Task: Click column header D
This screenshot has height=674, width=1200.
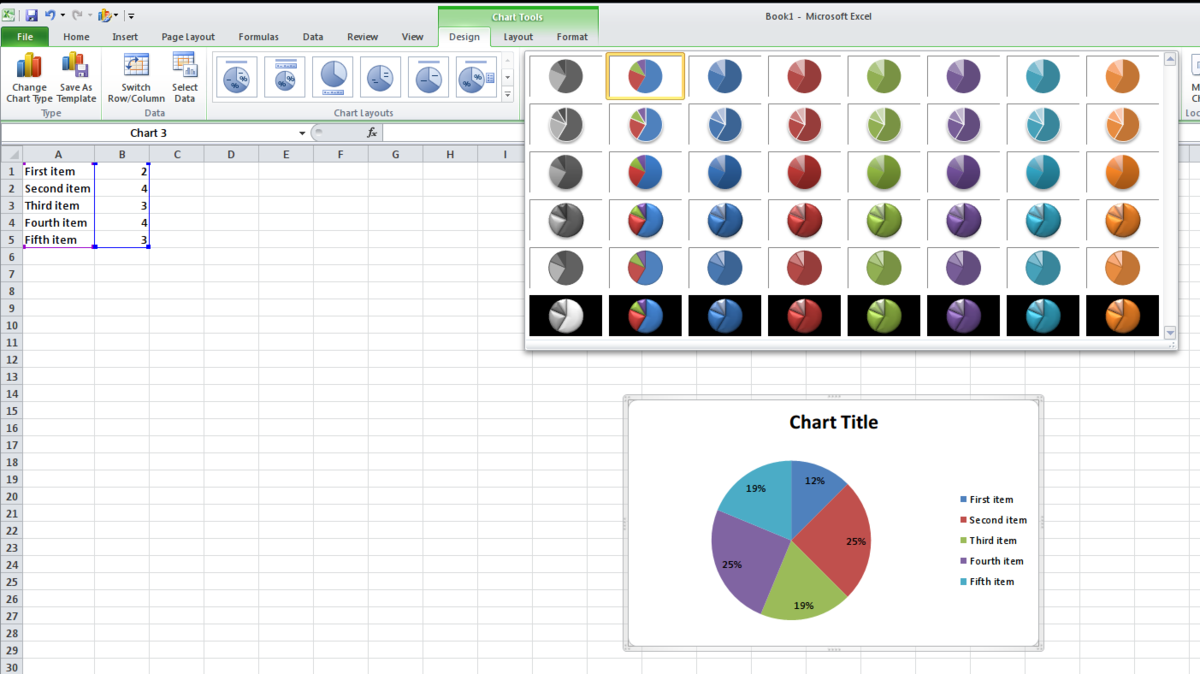Action: (x=231, y=154)
